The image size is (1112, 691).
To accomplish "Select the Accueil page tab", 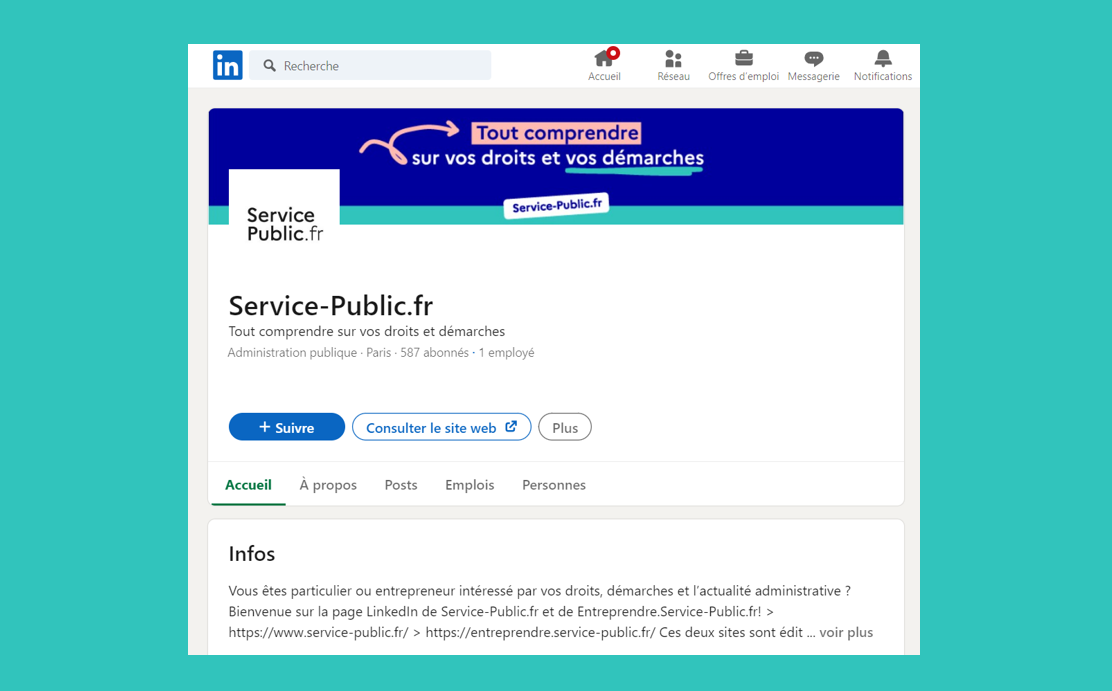I will point(248,485).
